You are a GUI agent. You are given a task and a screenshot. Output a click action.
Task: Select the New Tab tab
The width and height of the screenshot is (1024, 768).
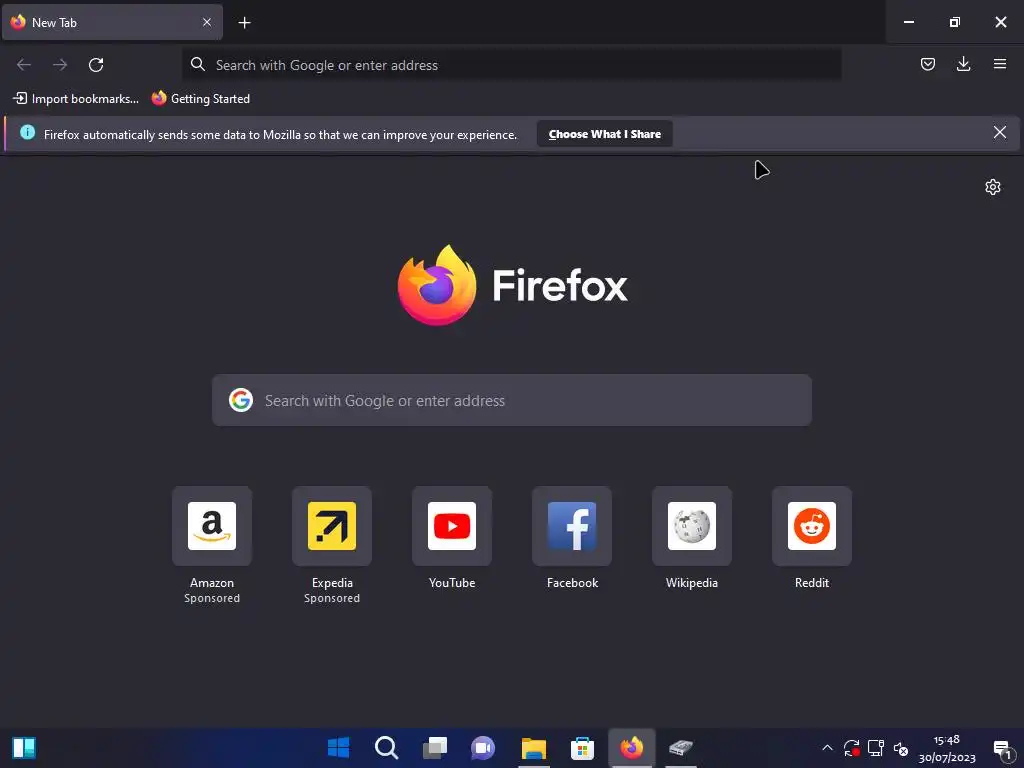112,22
